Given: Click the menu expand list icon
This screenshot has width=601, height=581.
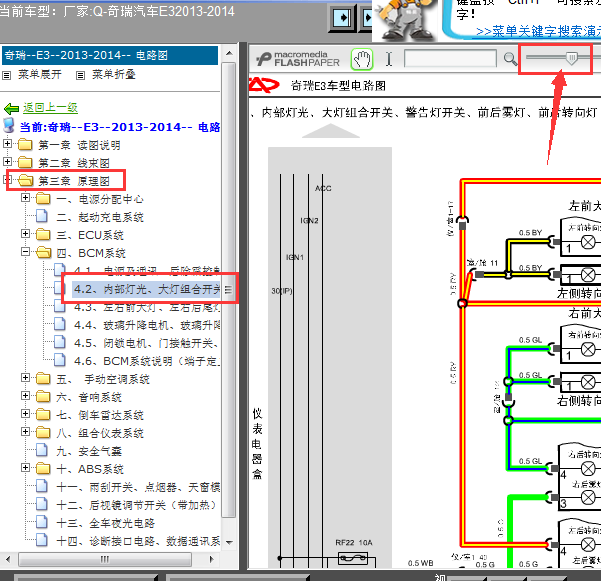Looking at the screenshot, I should [x=7, y=75].
